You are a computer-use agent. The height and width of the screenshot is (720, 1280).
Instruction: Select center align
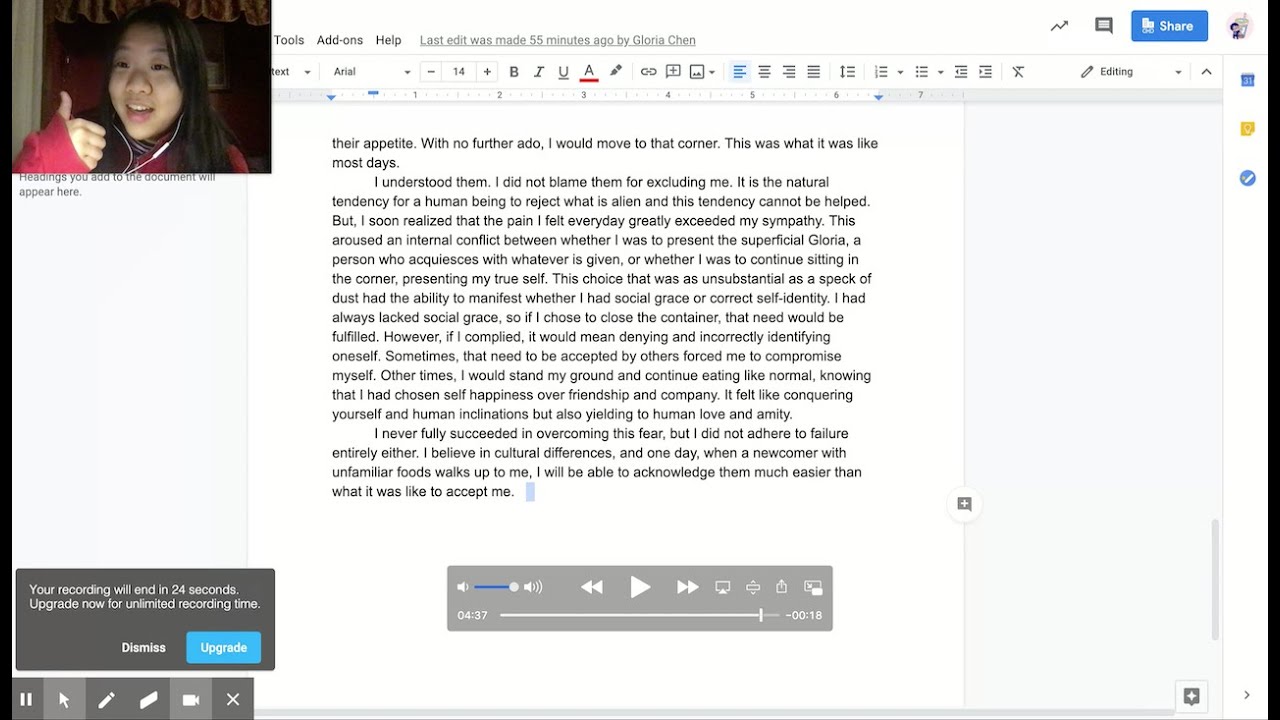pos(764,72)
